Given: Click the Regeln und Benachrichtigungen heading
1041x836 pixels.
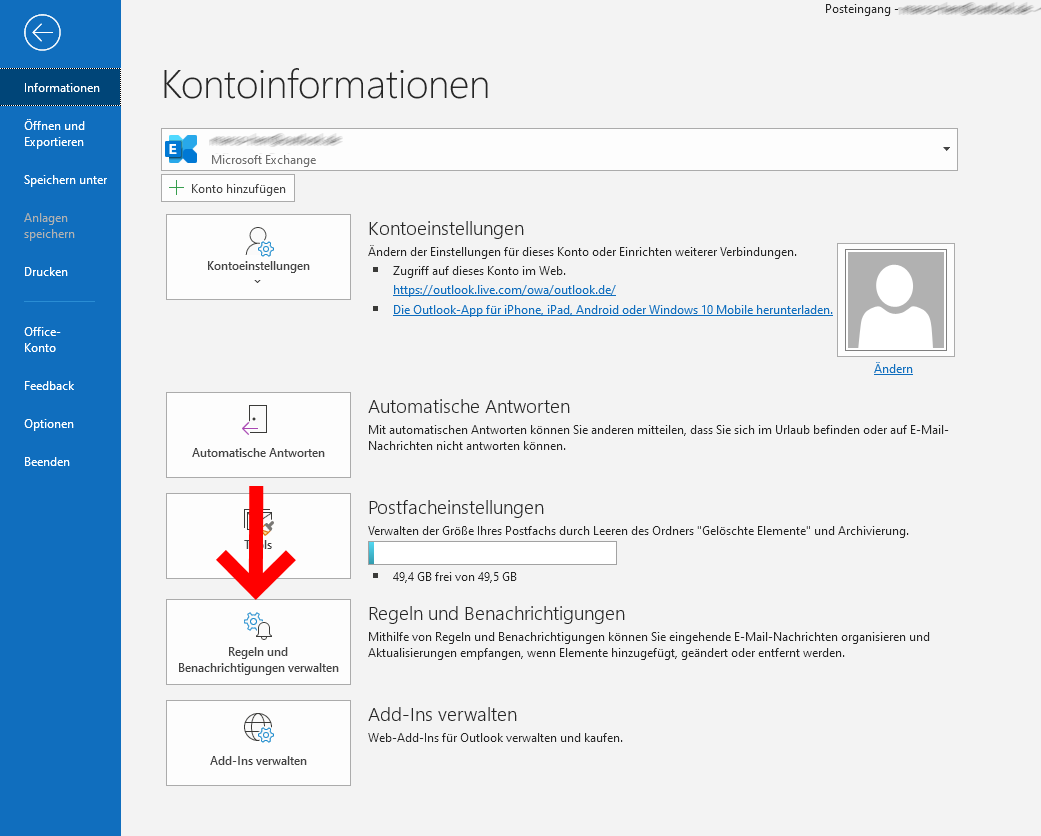Looking at the screenshot, I should tap(497, 614).
